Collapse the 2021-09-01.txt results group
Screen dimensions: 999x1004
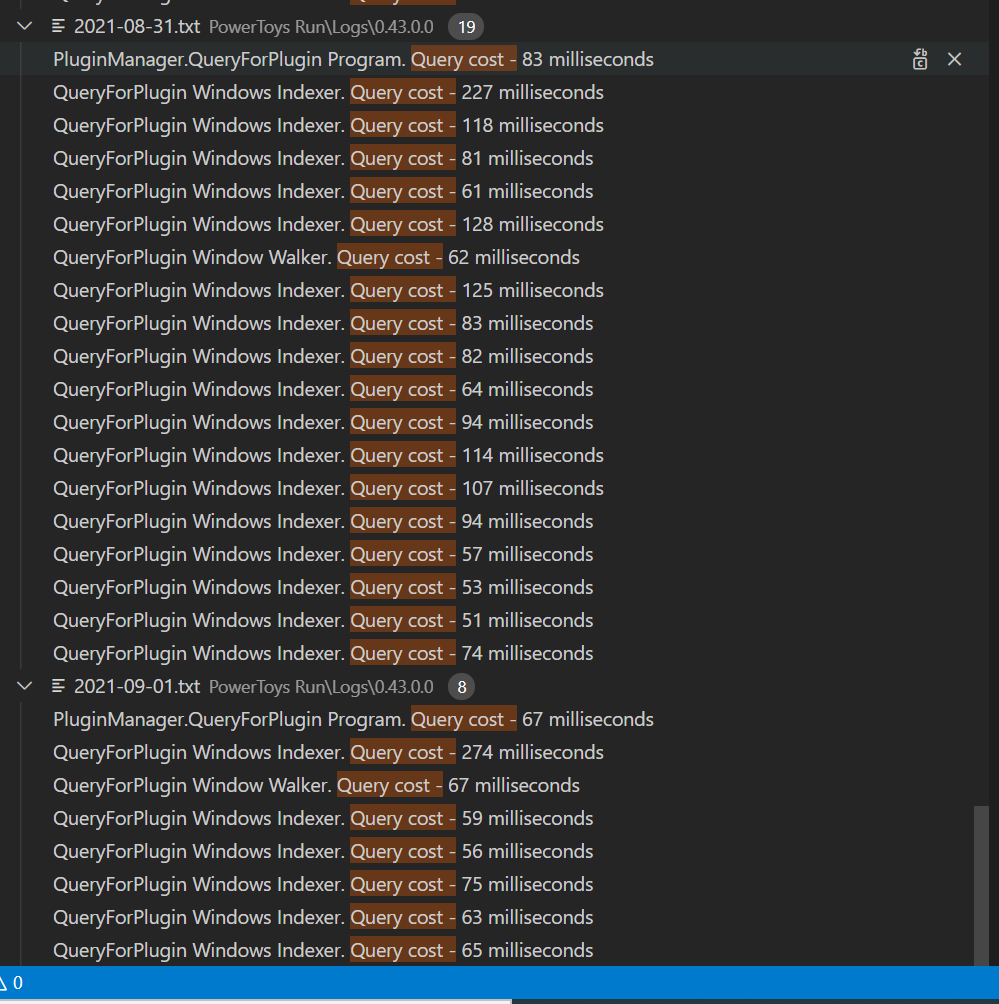coord(24,686)
